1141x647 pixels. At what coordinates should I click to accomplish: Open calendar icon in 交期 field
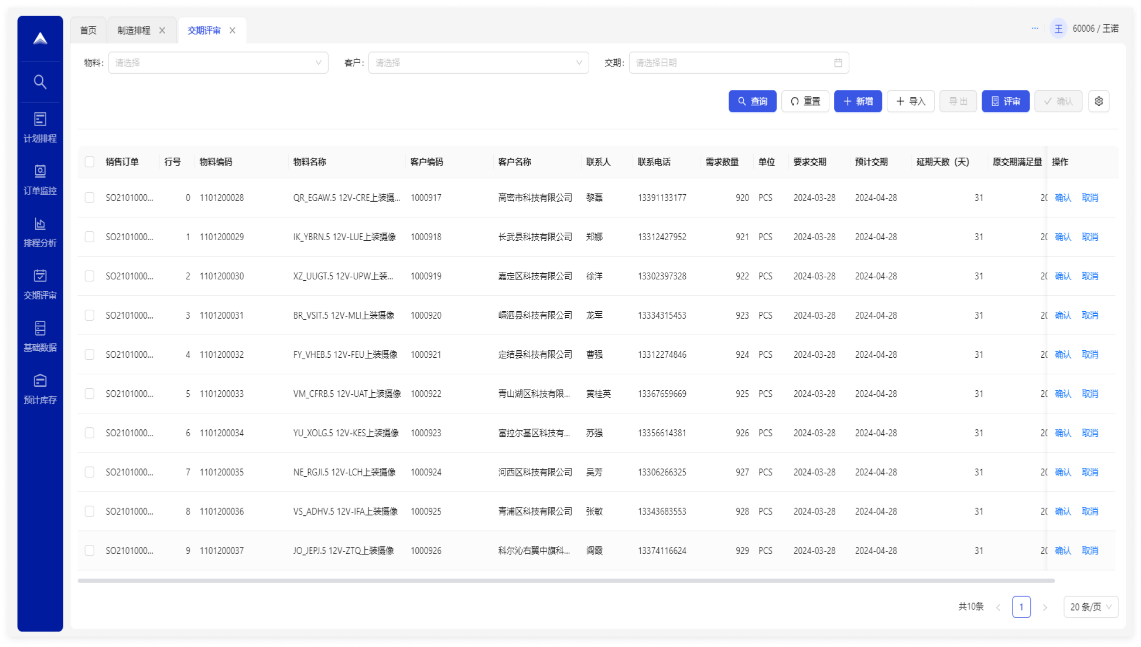[x=838, y=63]
